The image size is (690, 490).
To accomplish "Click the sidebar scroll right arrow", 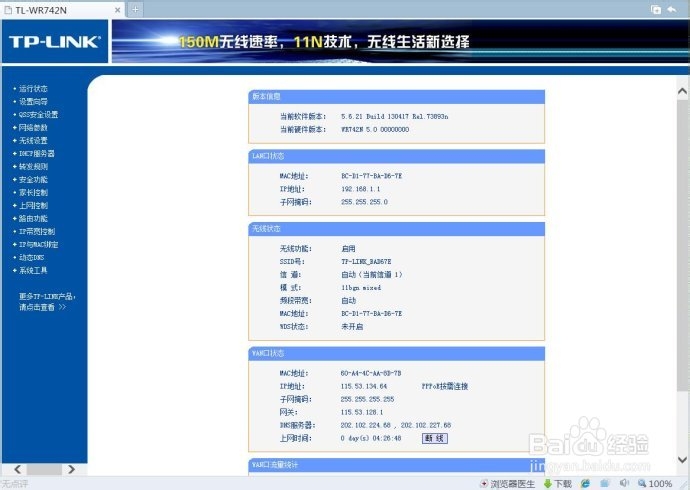I will click(71, 469).
